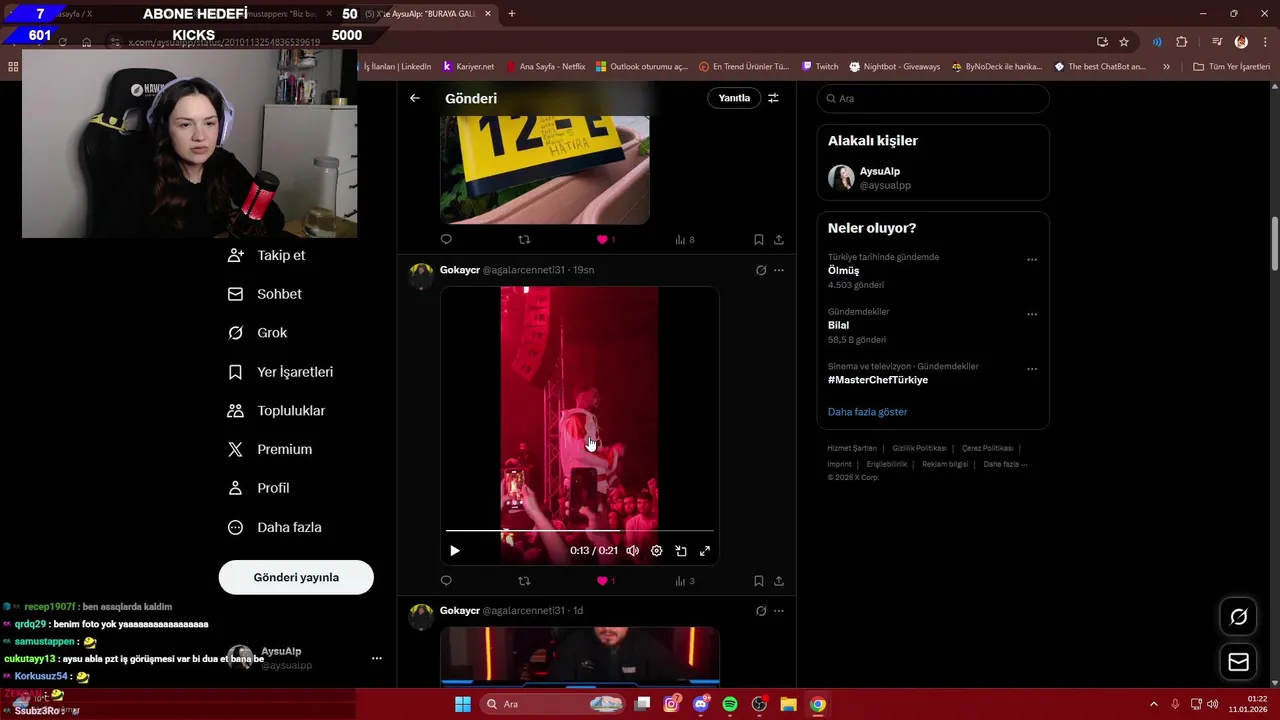Open Grok in the sidebar

click(258, 333)
